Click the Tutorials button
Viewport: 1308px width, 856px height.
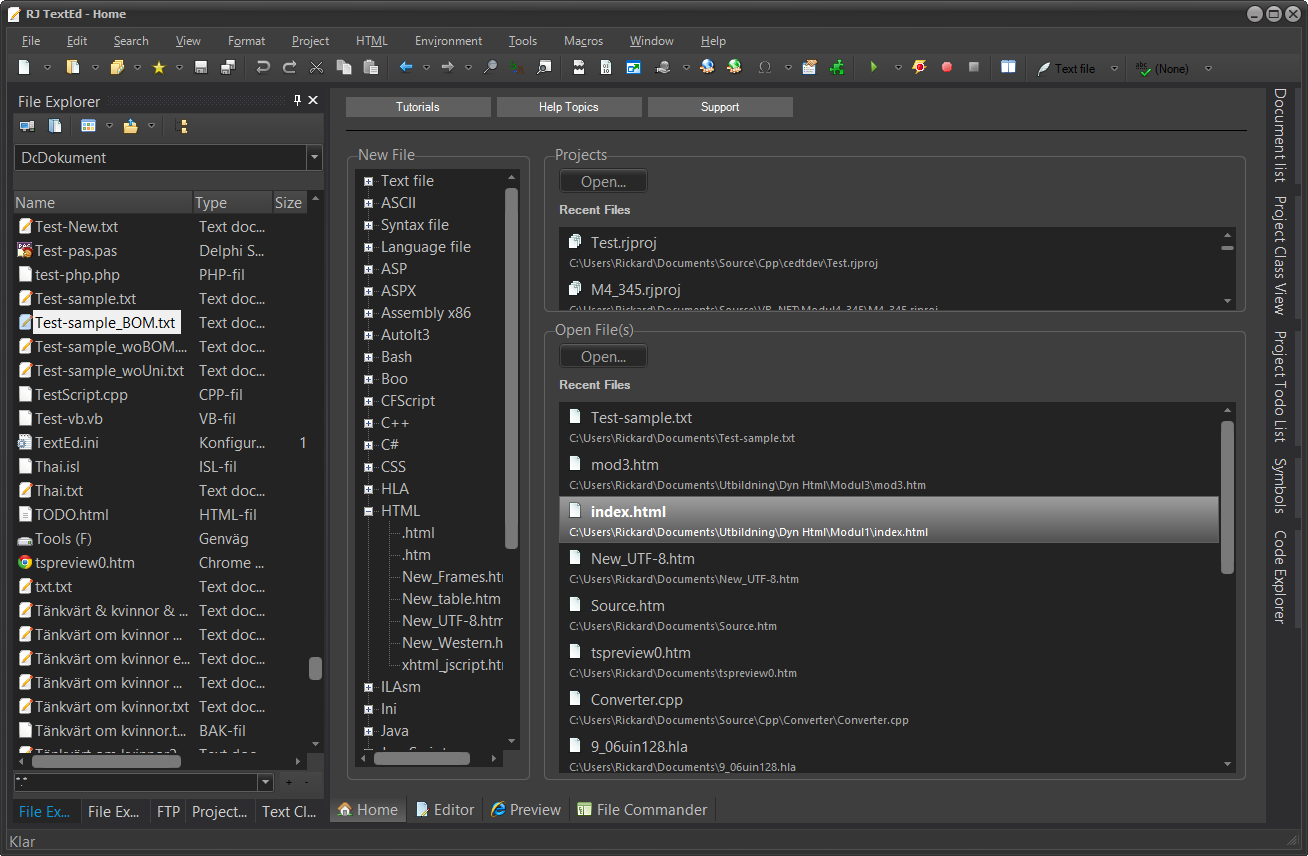click(418, 107)
